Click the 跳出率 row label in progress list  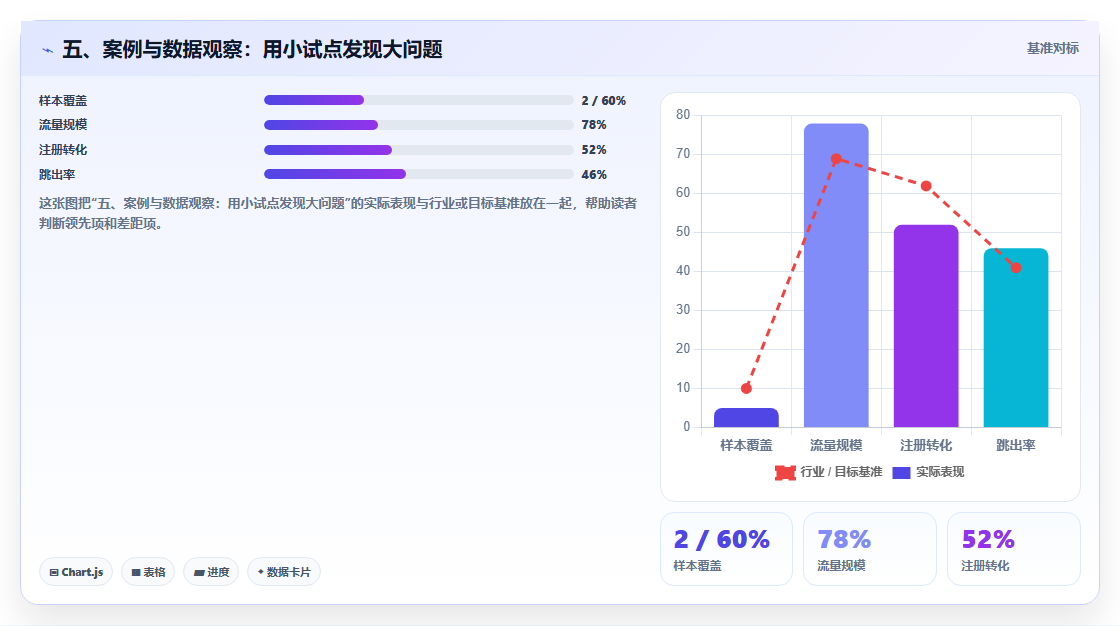click(57, 175)
